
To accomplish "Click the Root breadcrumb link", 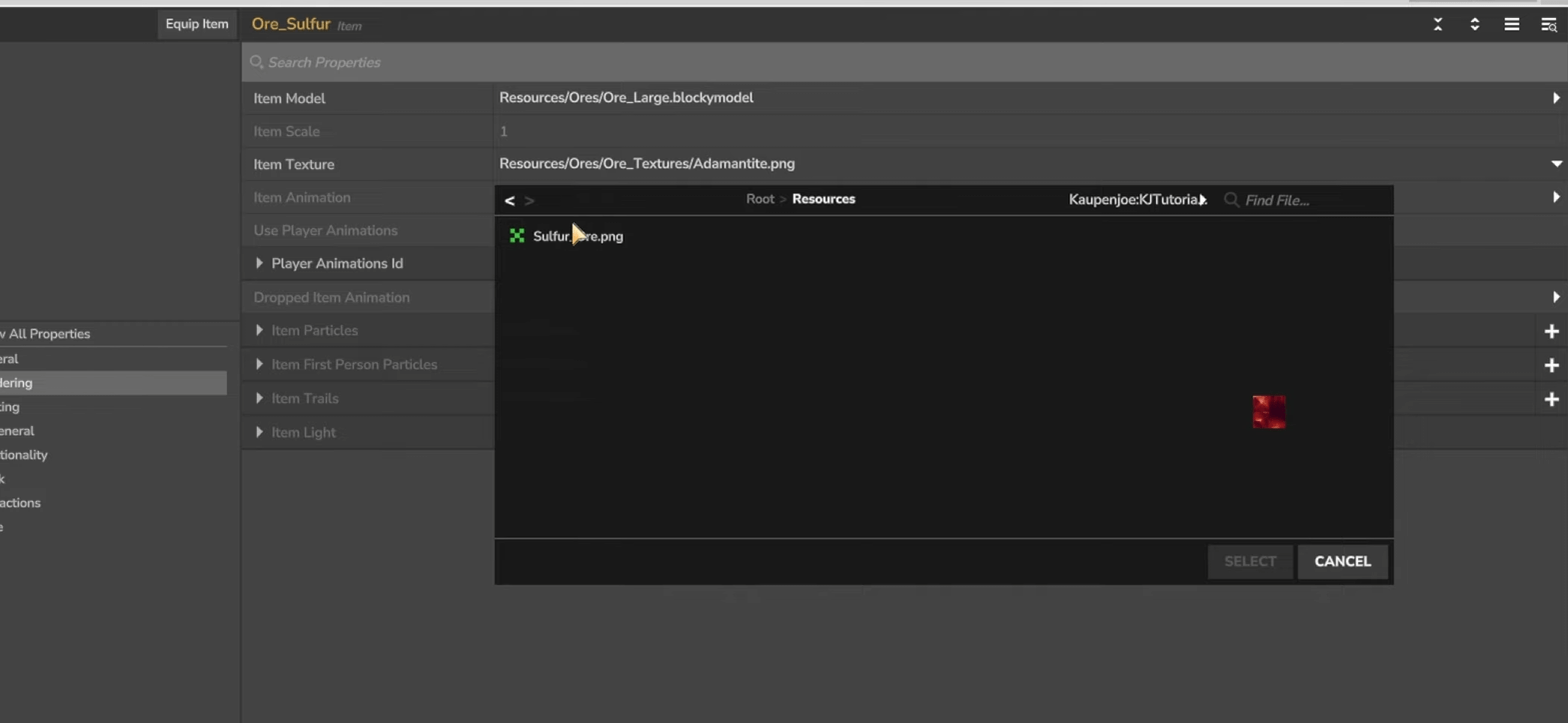I will click(x=760, y=199).
